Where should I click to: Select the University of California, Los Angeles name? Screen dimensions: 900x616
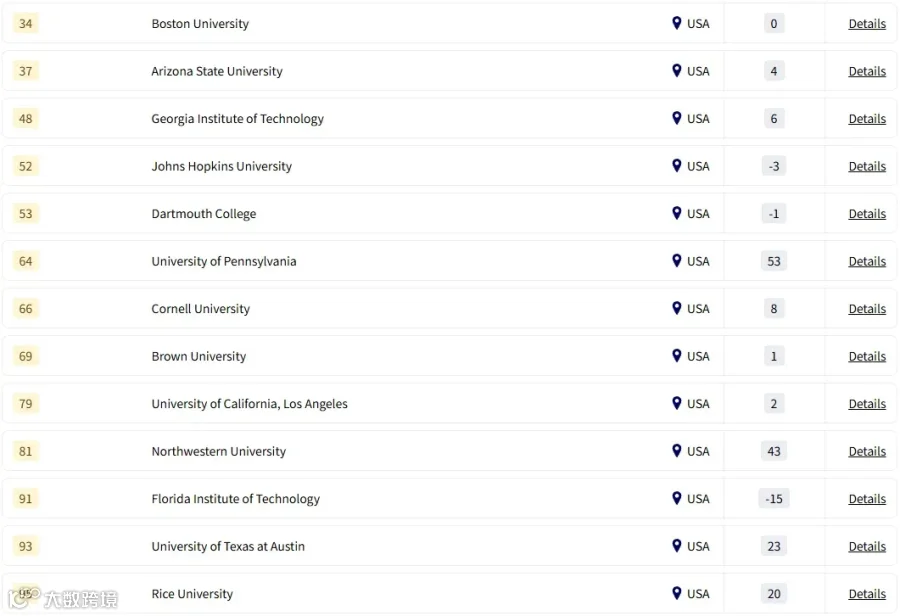[x=249, y=404]
